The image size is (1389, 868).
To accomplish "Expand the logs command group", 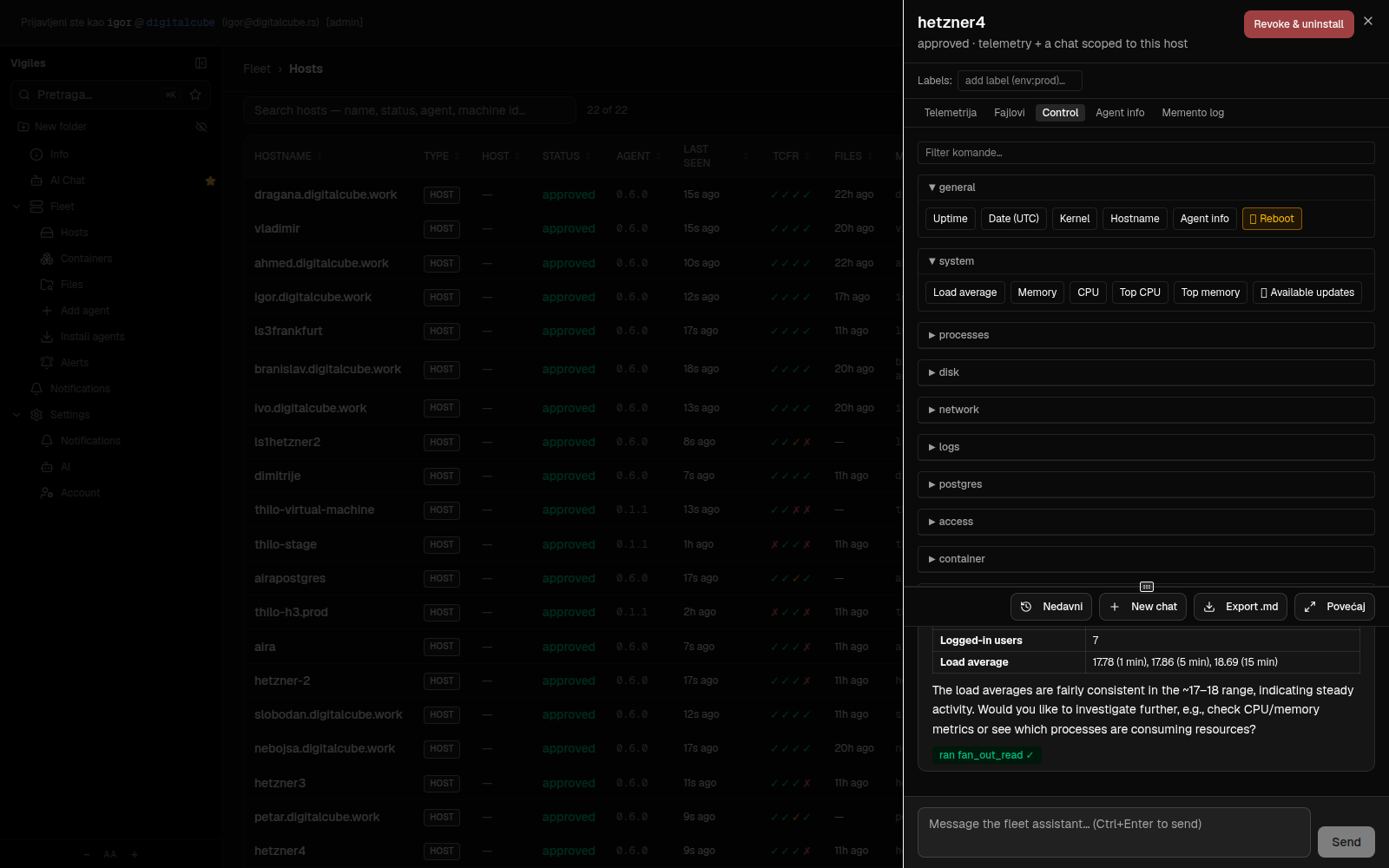I will coord(1146,447).
